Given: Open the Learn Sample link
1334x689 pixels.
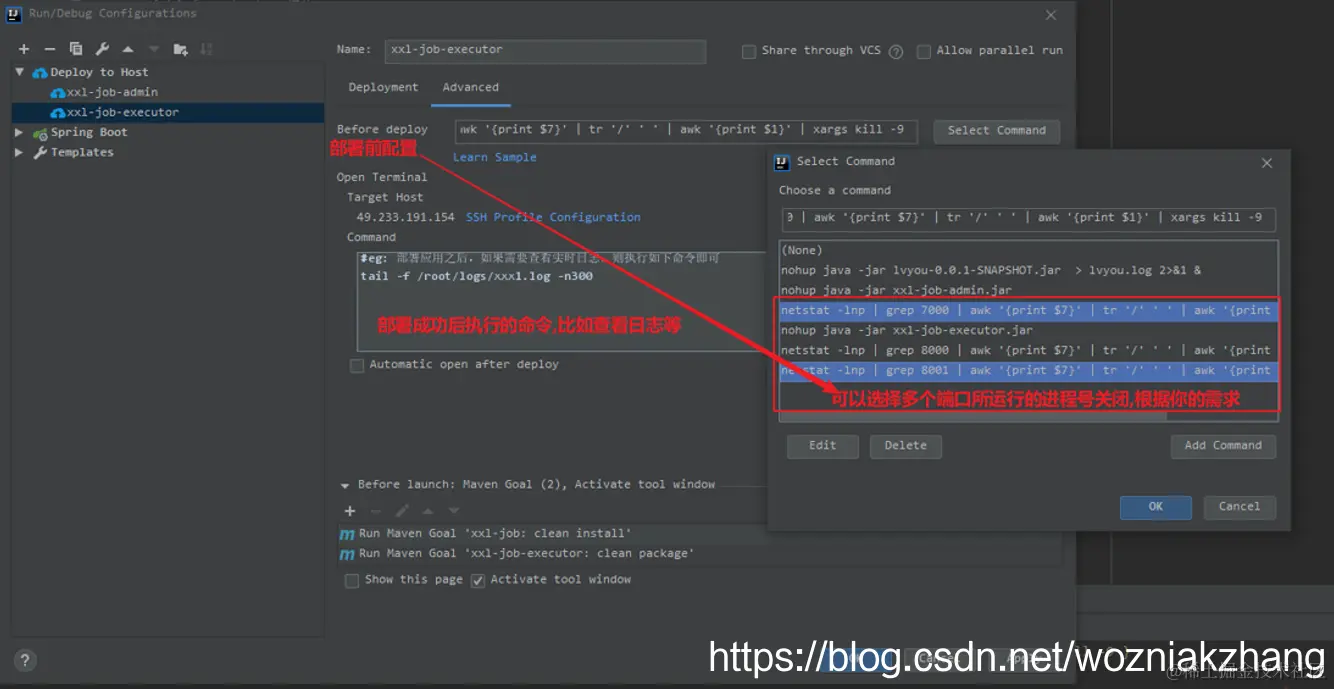Looking at the screenshot, I should point(495,157).
